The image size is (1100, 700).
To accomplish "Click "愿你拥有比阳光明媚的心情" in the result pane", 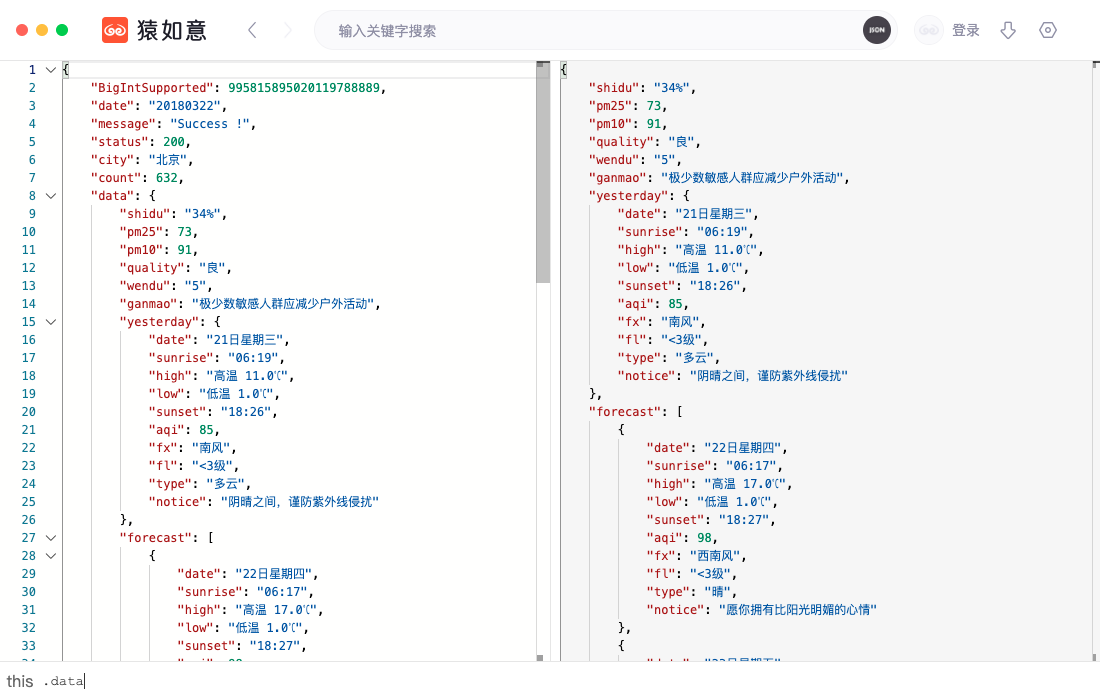I will click(798, 610).
